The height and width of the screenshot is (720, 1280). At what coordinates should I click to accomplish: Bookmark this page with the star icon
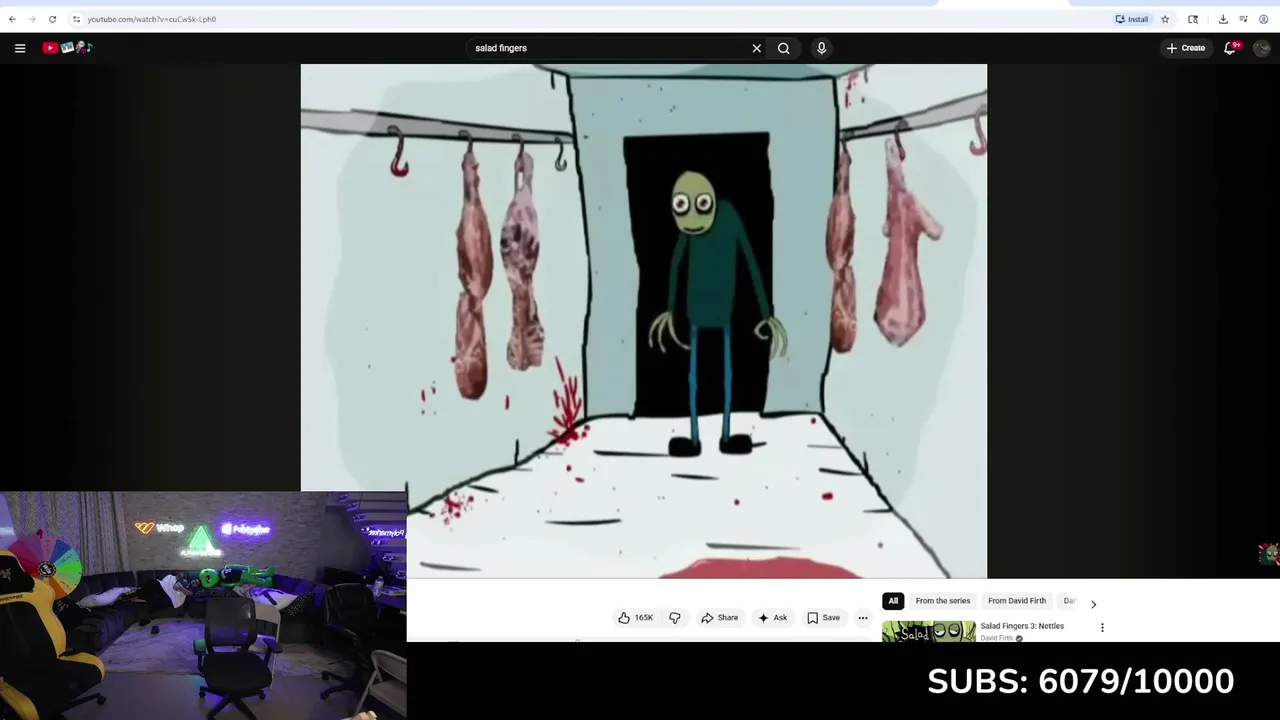(x=1165, y=19)
